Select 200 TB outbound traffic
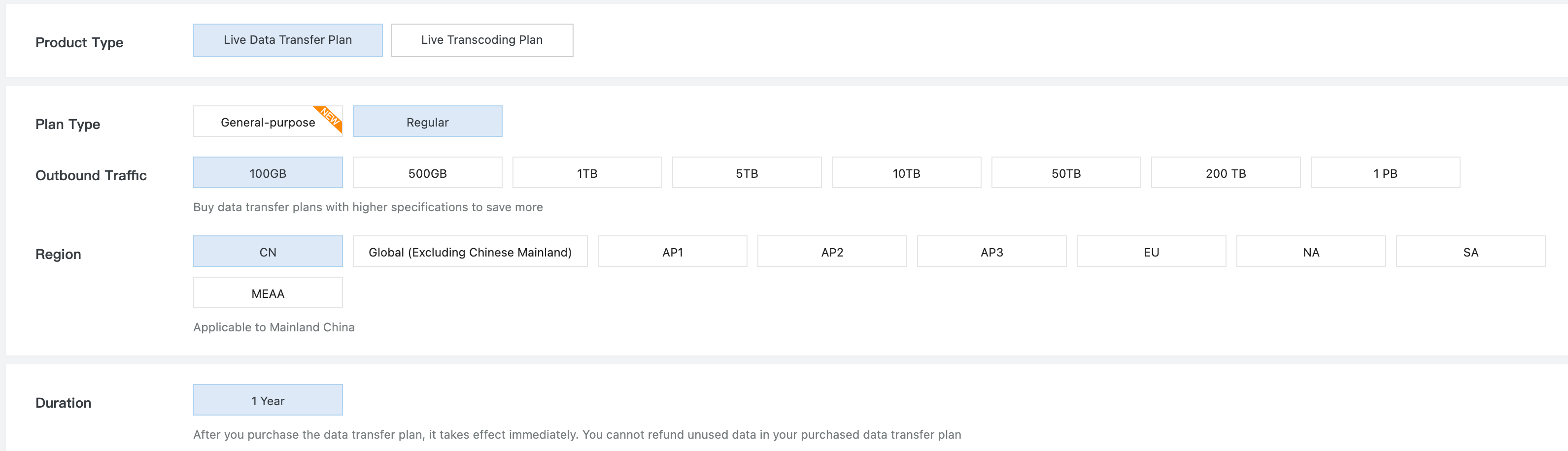The height and width of the screenshot is (451, 1568). pyautogui.click(x=1226, y=173)
